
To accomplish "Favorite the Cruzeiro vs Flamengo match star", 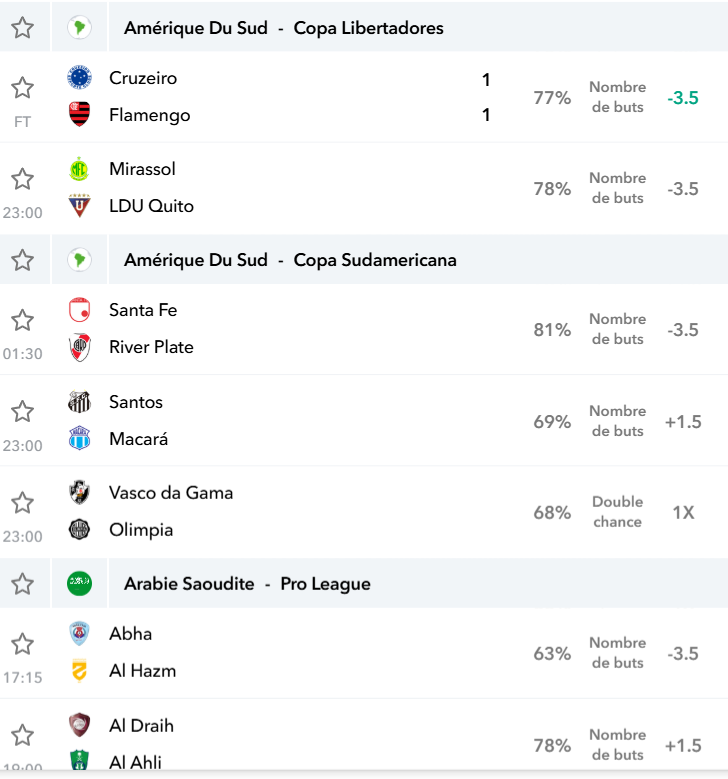I will 22,88.
